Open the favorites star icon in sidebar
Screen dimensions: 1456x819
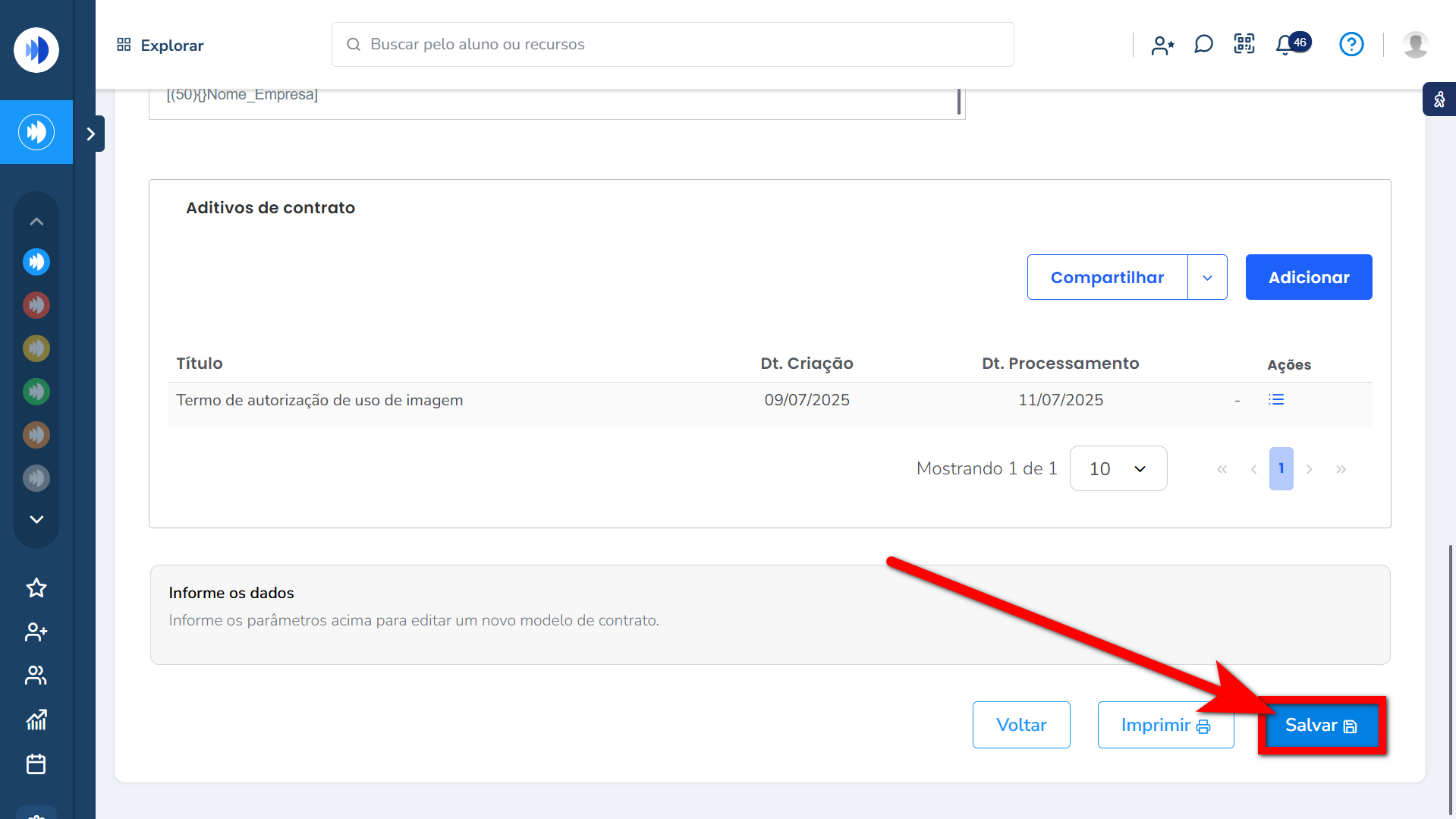(36, 588)
